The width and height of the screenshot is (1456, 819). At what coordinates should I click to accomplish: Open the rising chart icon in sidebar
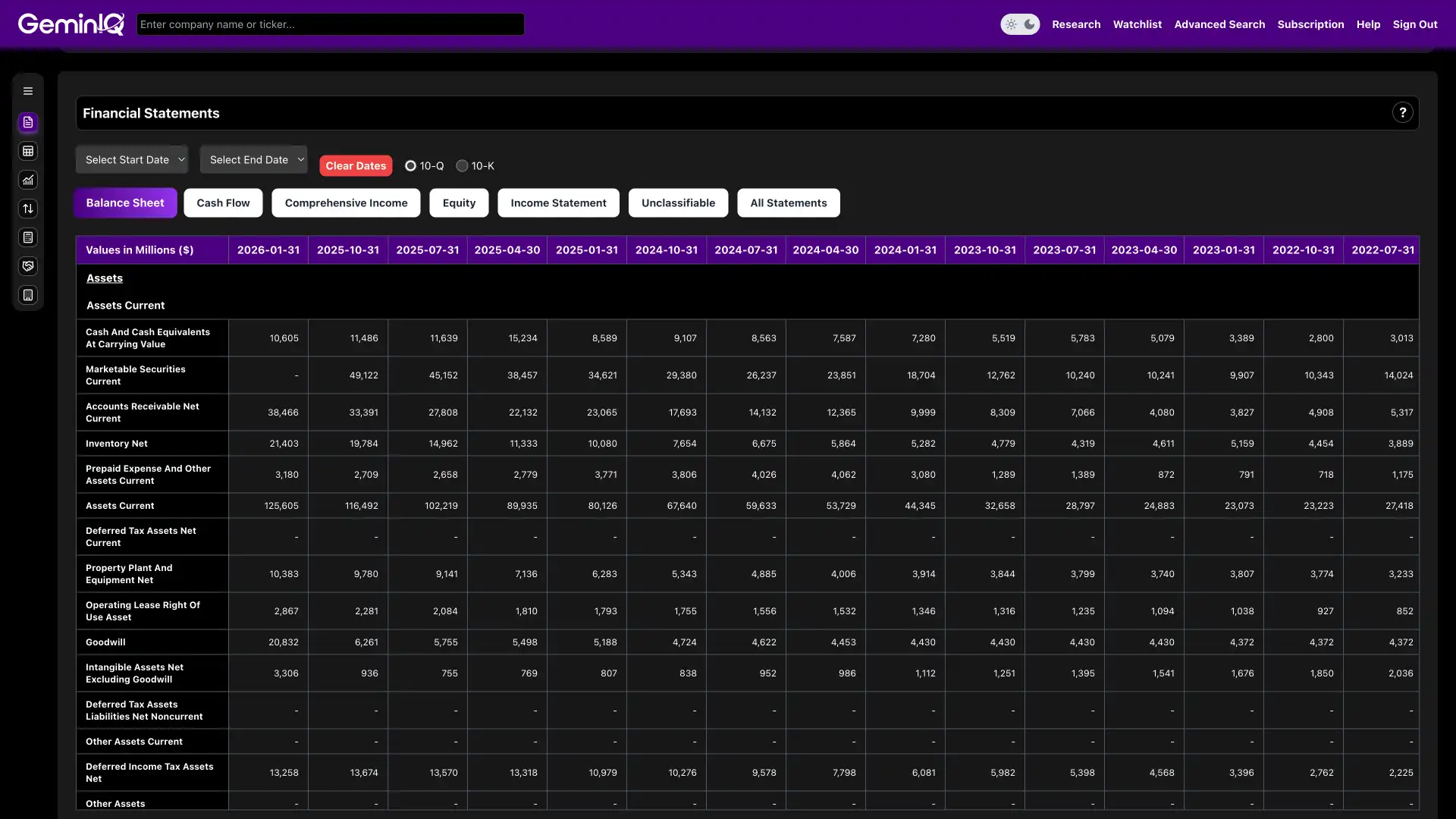28,180
